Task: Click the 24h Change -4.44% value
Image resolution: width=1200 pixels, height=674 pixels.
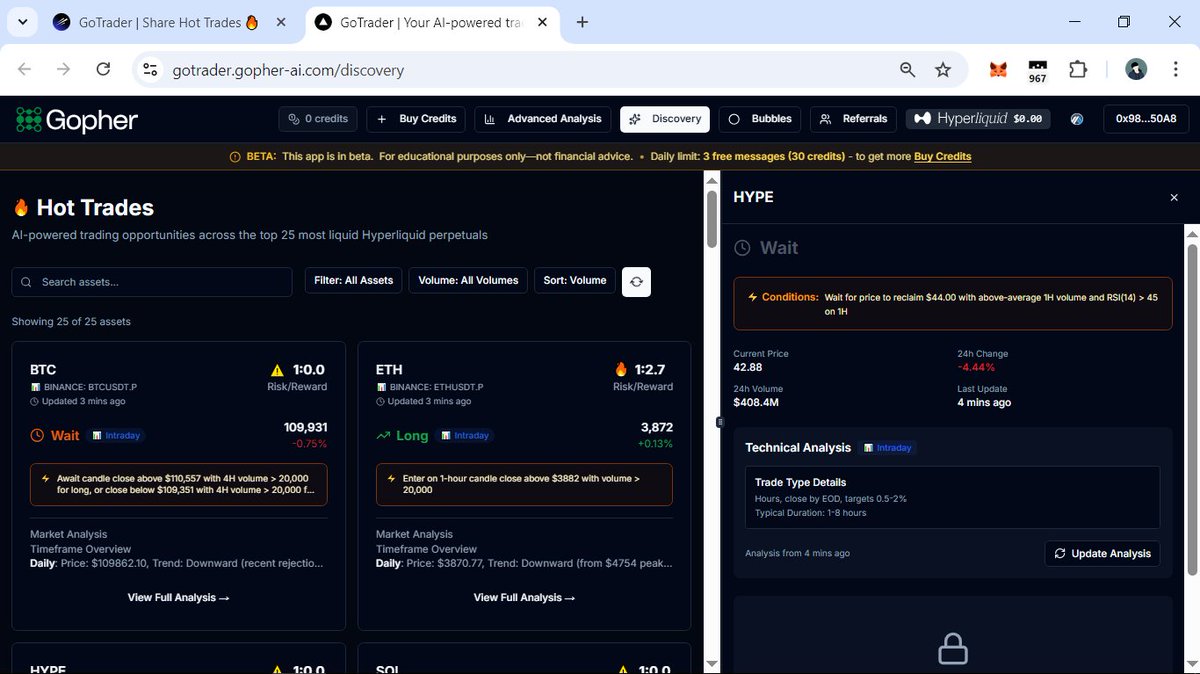Action: (977, 367)
